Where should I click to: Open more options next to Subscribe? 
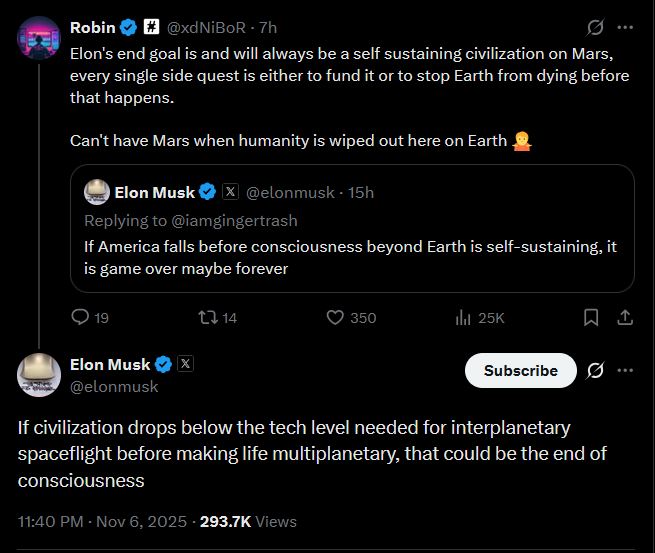tap(625, 370)
